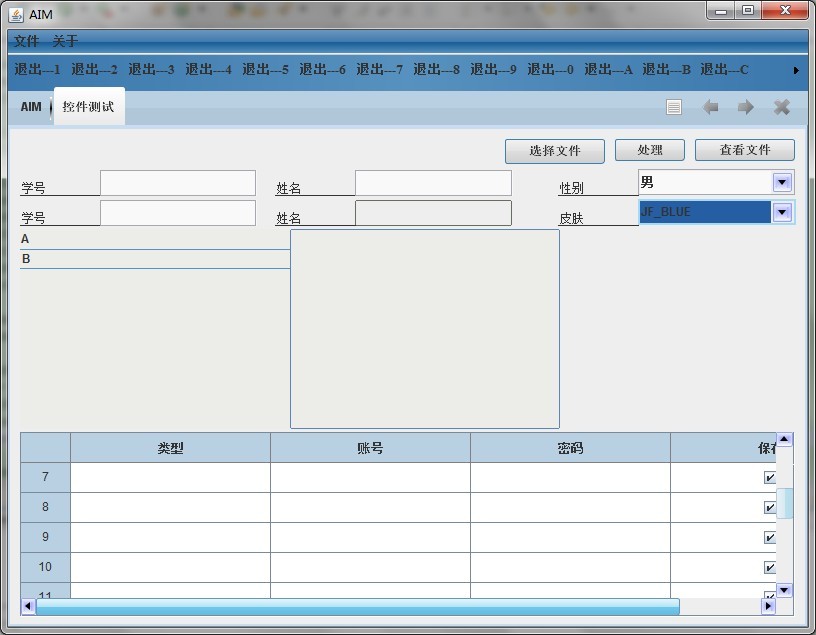Expand the B panel row
This screenshot has height=635, width=816.
coord(155,259)
